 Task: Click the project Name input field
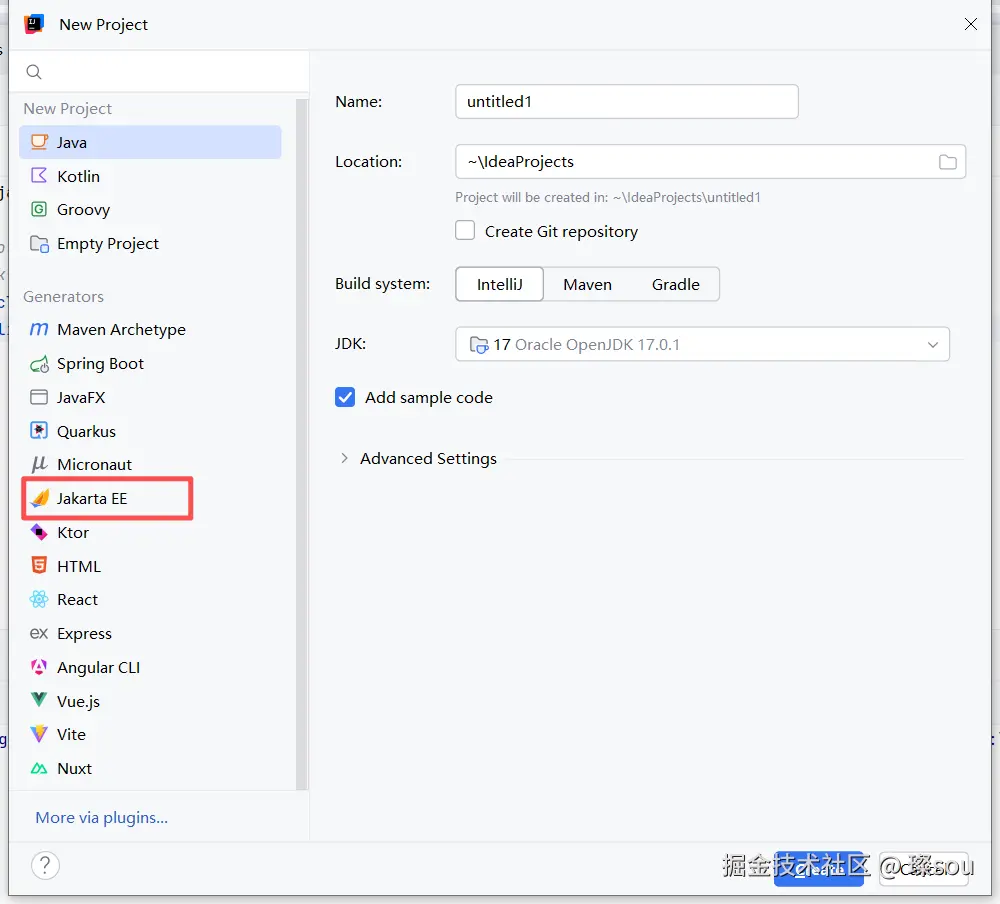click(x=626, y=102)
